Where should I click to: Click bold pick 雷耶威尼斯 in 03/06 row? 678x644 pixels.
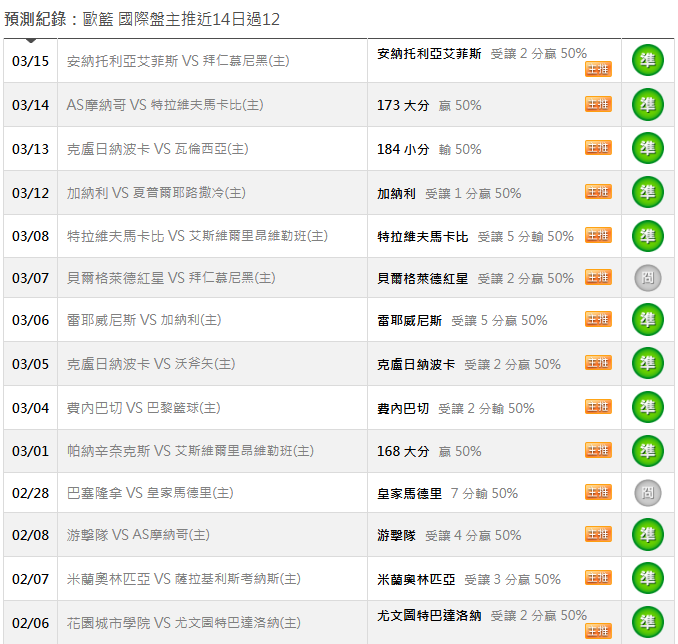click(x=409, y=320)
